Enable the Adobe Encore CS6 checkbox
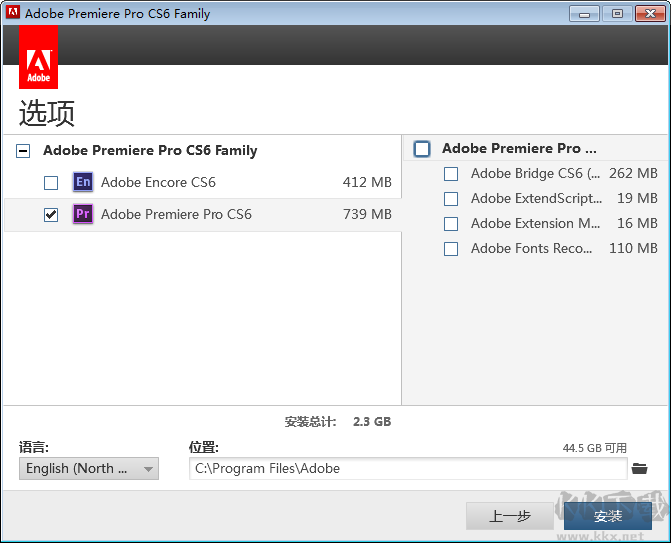This screenshot has width=671, height=543. click(x=51, y=183)
